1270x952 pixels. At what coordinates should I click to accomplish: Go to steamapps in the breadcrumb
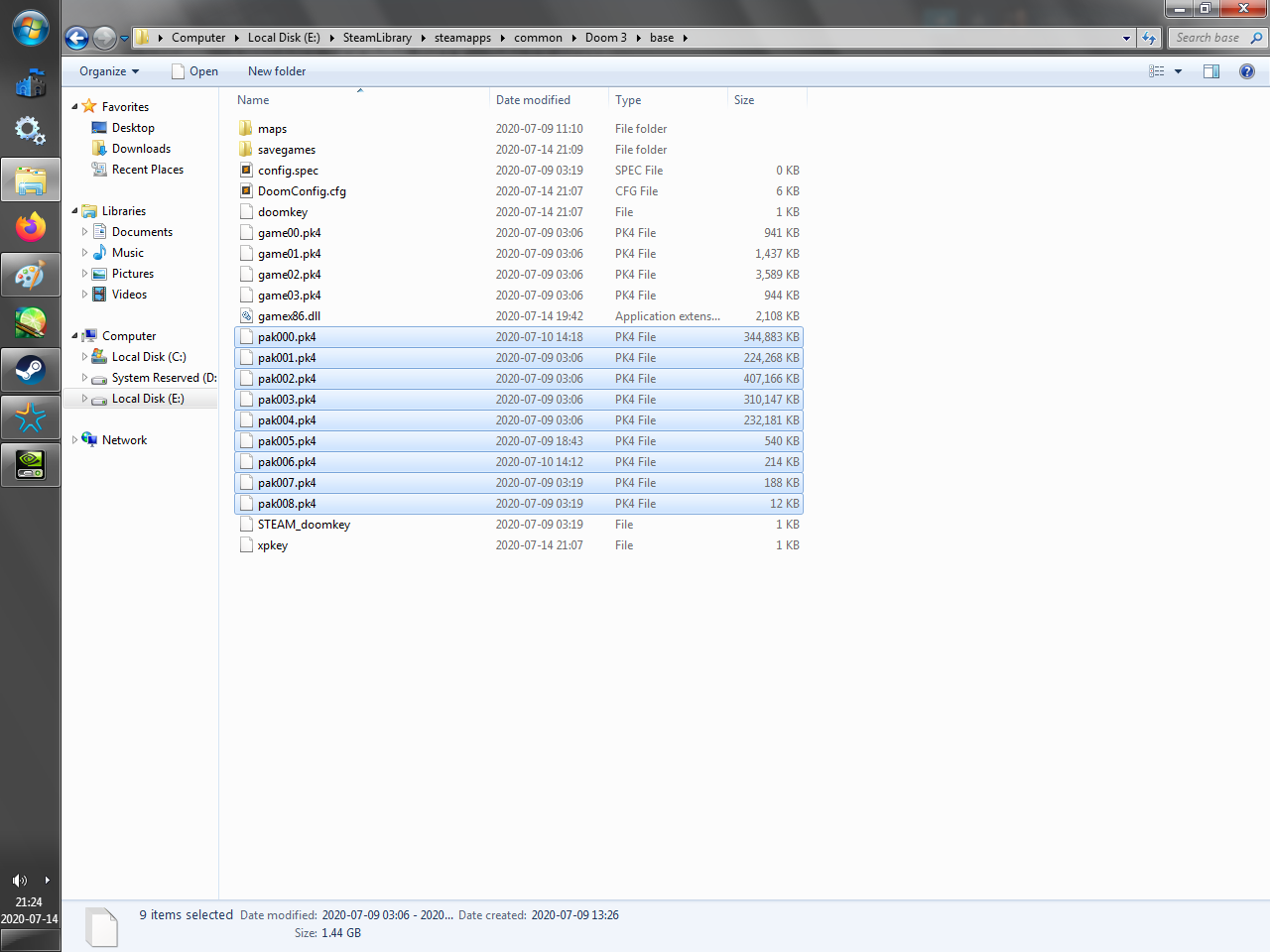pyautogui.click(x=462, y=38)
